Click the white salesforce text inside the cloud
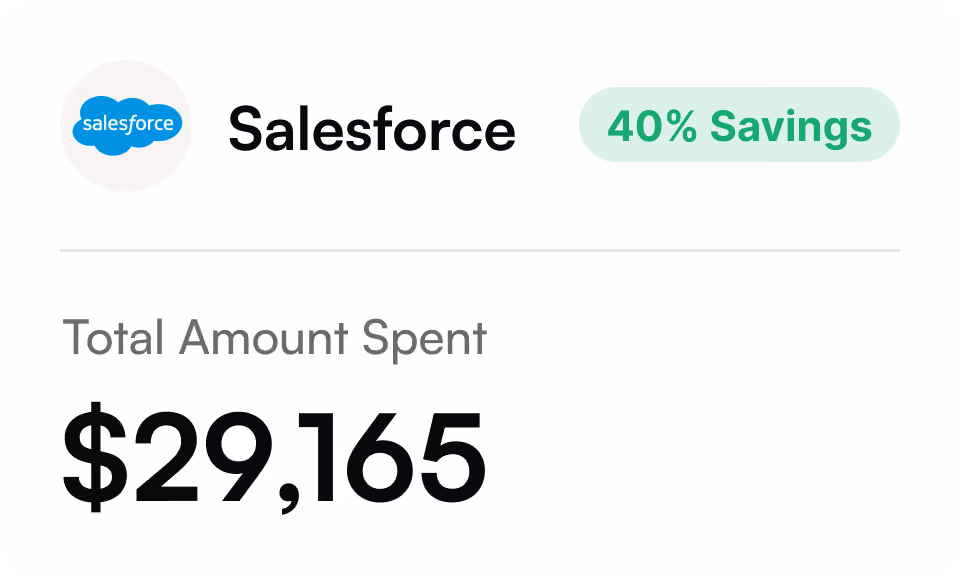960x576 pixels. (128, 124)
